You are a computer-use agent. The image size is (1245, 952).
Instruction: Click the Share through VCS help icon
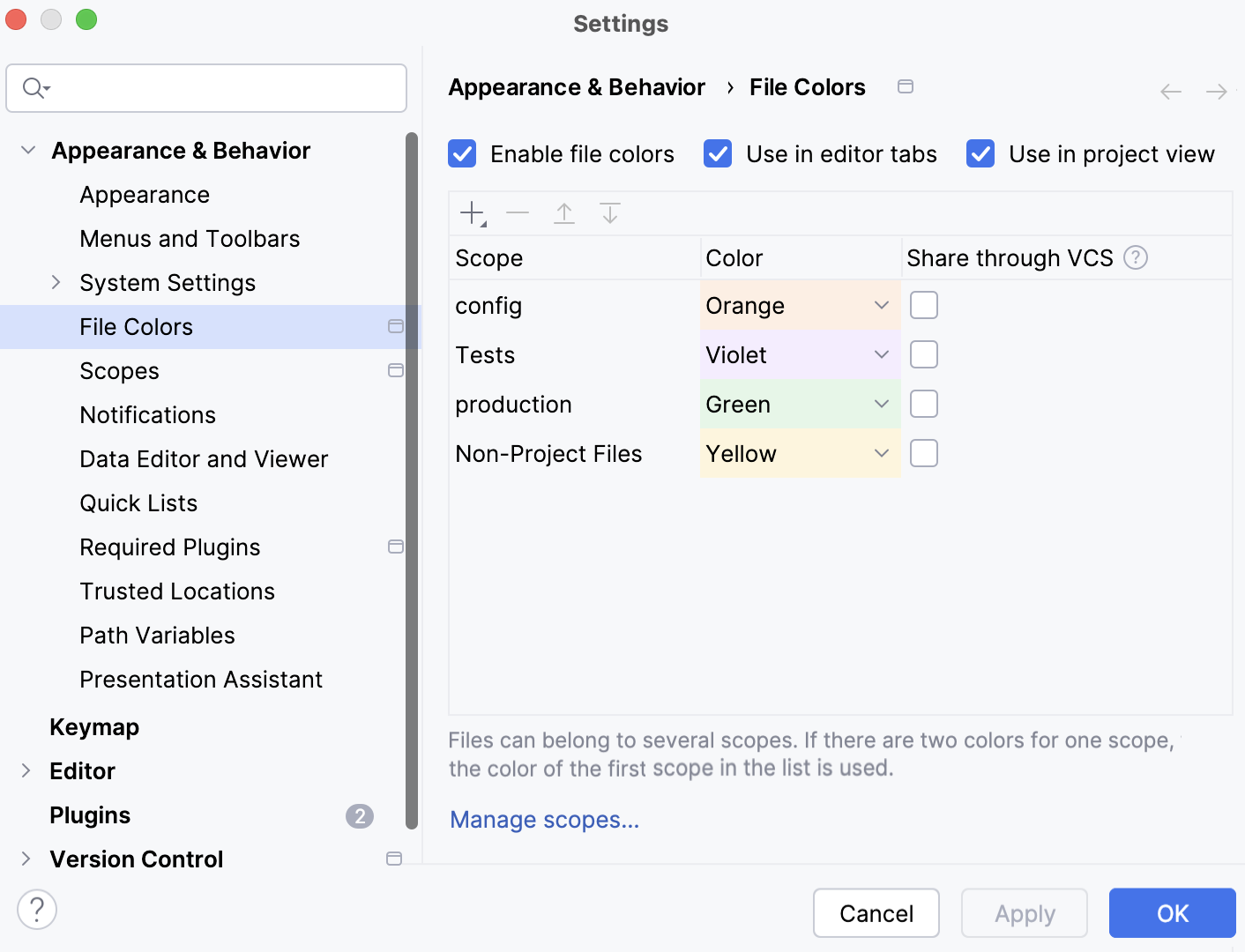1136,257
